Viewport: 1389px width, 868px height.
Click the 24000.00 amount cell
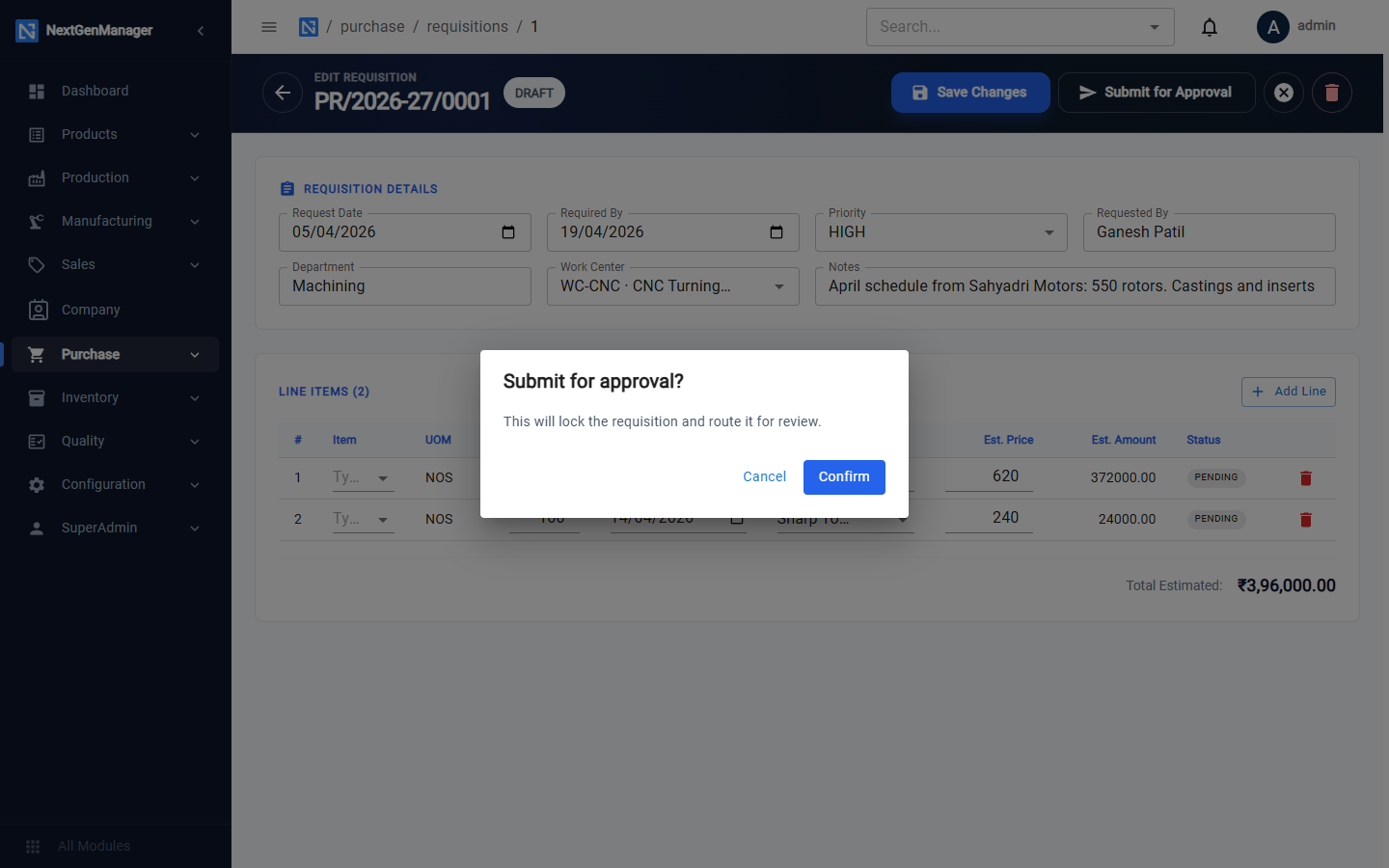click(x=1127, y=520)
